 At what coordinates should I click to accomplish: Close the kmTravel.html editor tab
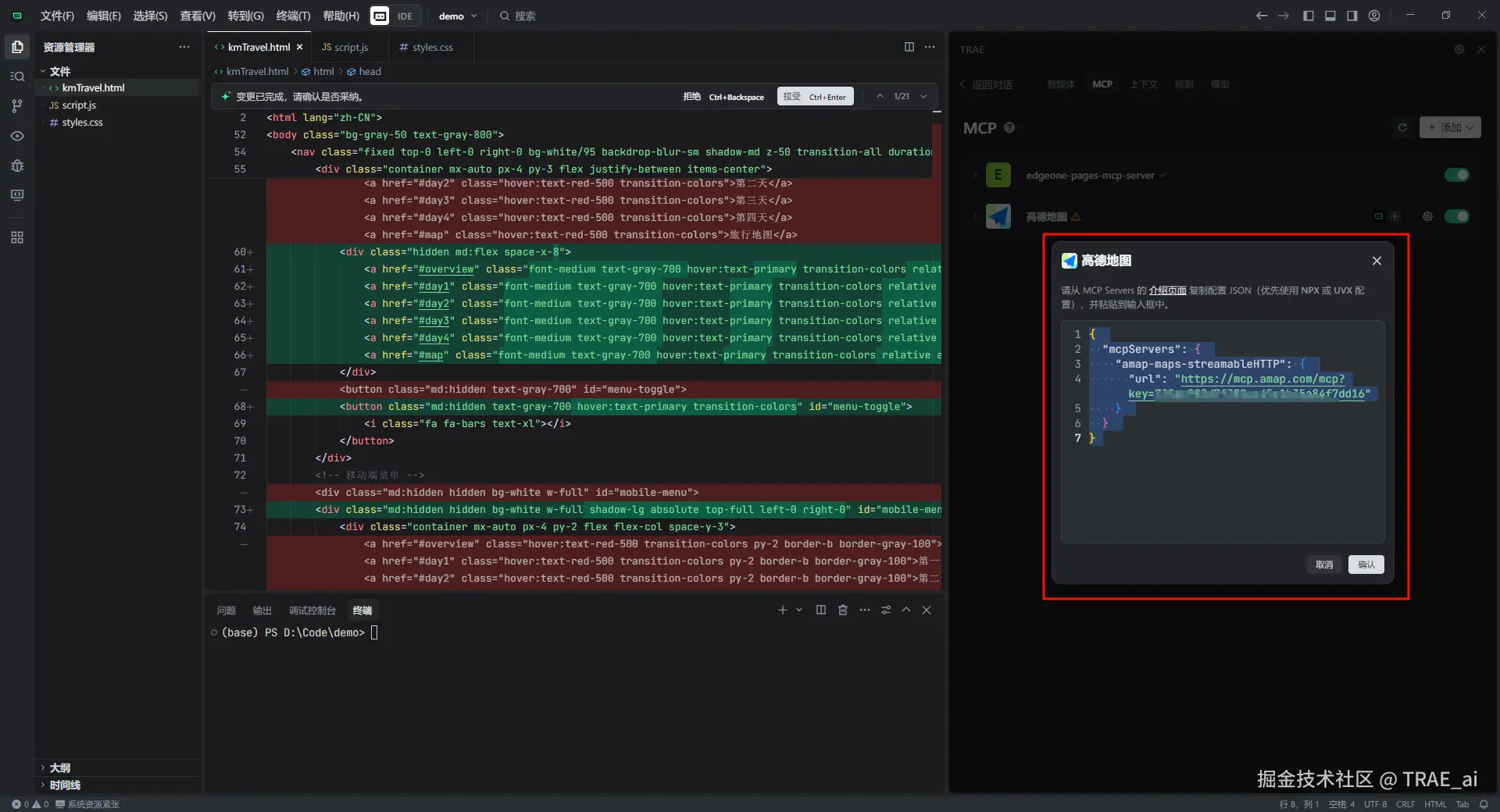click(x=299, y=47)
